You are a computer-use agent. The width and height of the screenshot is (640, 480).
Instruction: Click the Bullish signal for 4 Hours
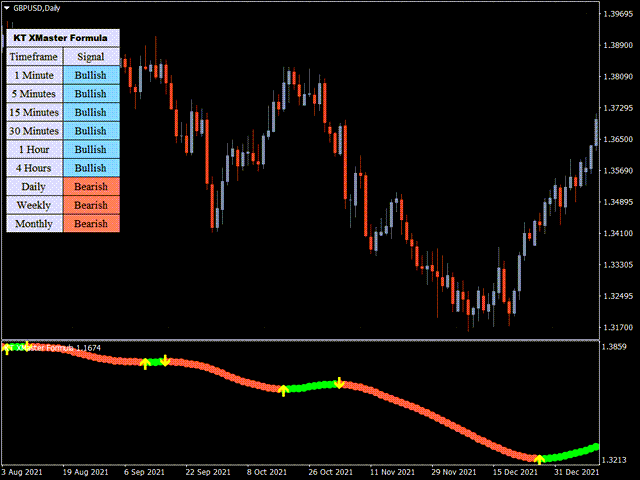click(x=91, y=168)
